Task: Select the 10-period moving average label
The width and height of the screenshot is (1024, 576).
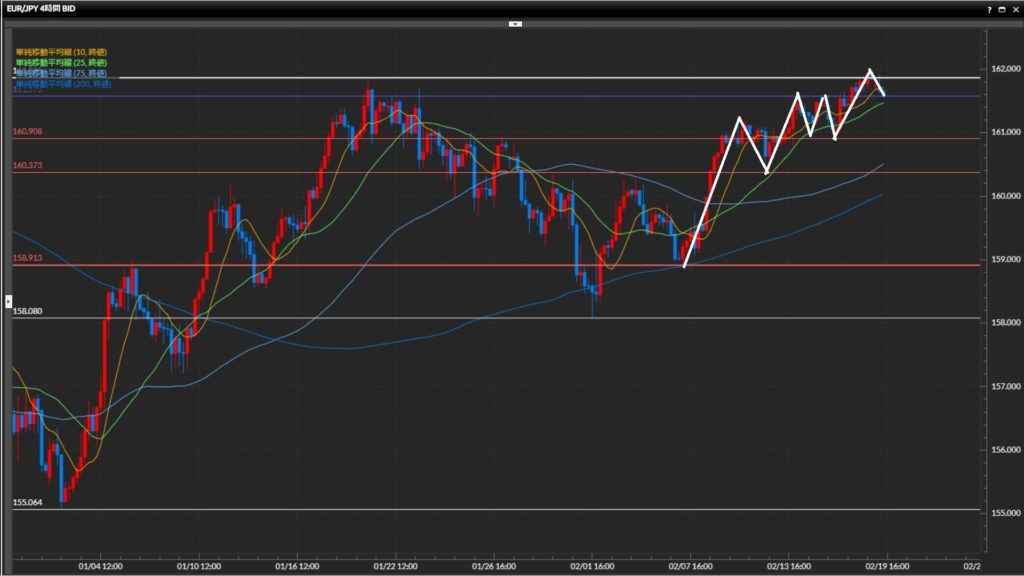Action: pyautogui.click(x=61, y=52)
